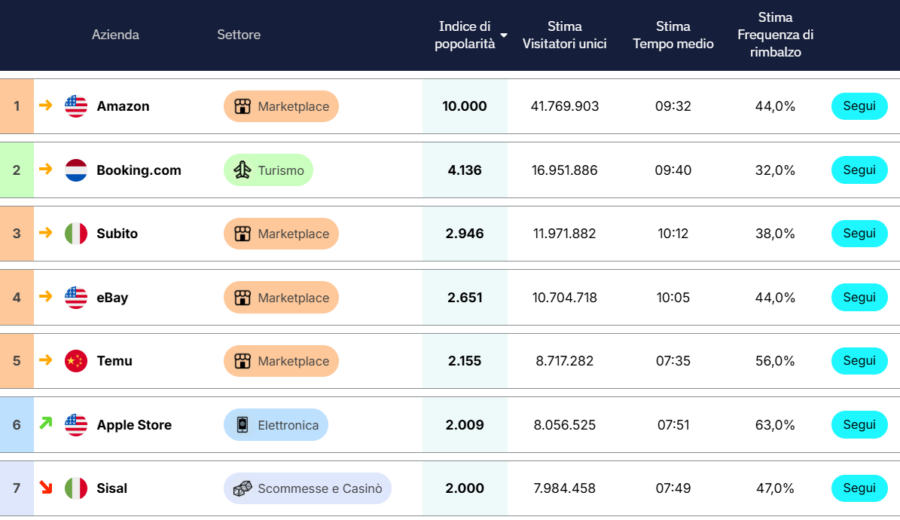Click the USA flag icon next to Apple Store
Image resolution: width=900 pixels, height=520 pixels.
[76, 425]
